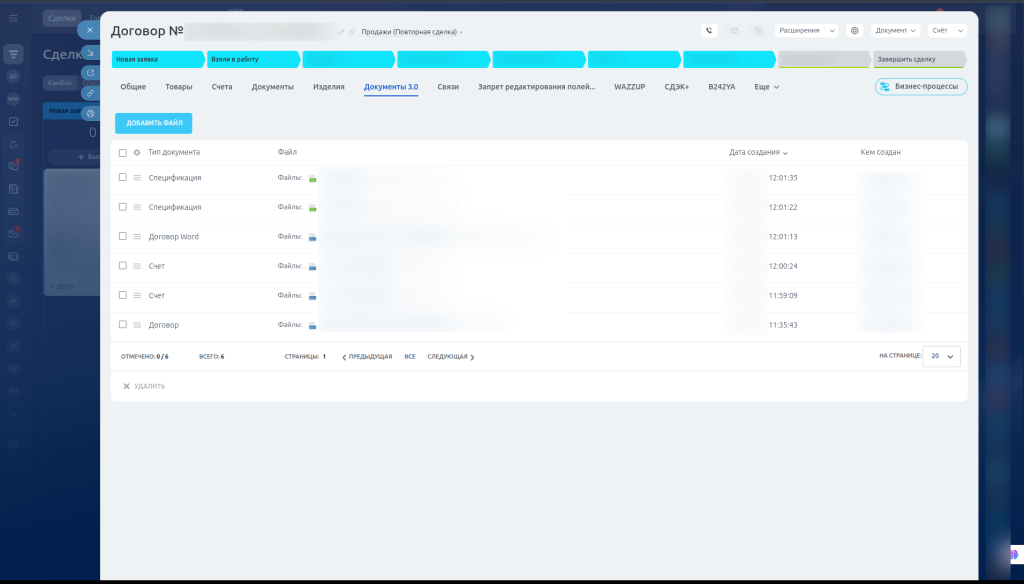Click the green file icon in first Спецификация row

[x=312, y=178]
